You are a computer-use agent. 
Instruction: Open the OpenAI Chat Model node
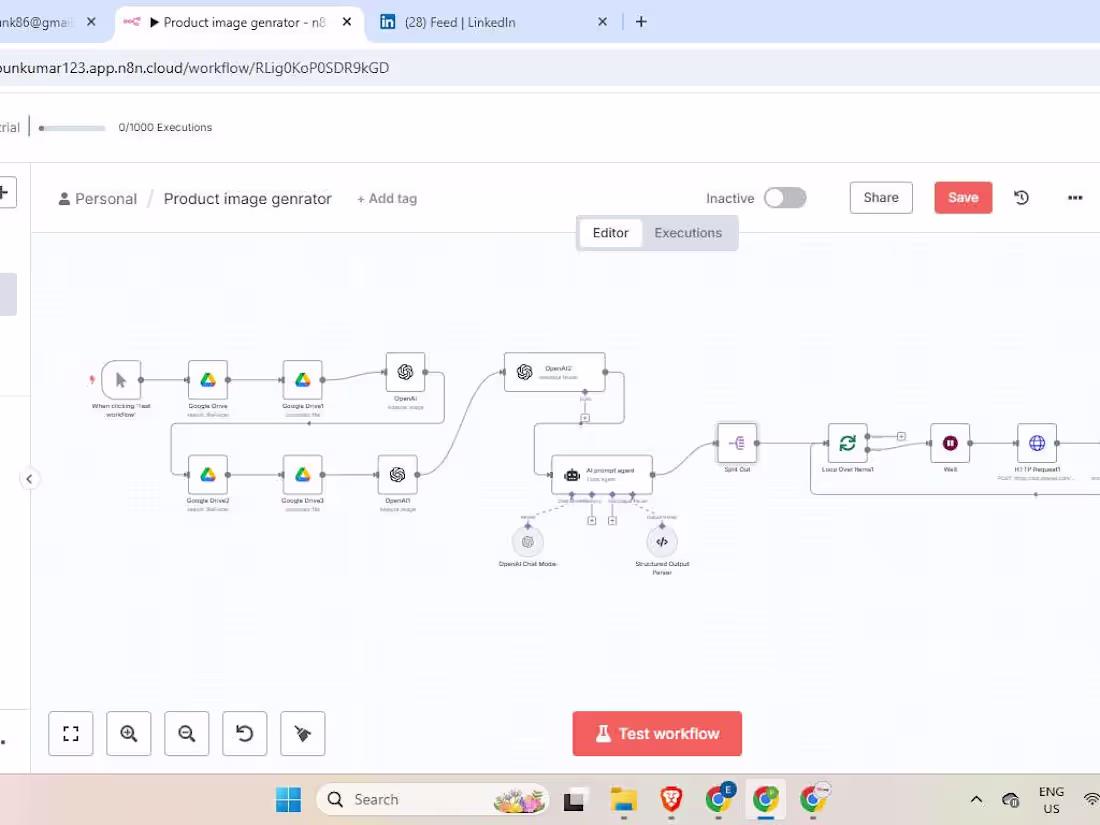pos(527,543)
